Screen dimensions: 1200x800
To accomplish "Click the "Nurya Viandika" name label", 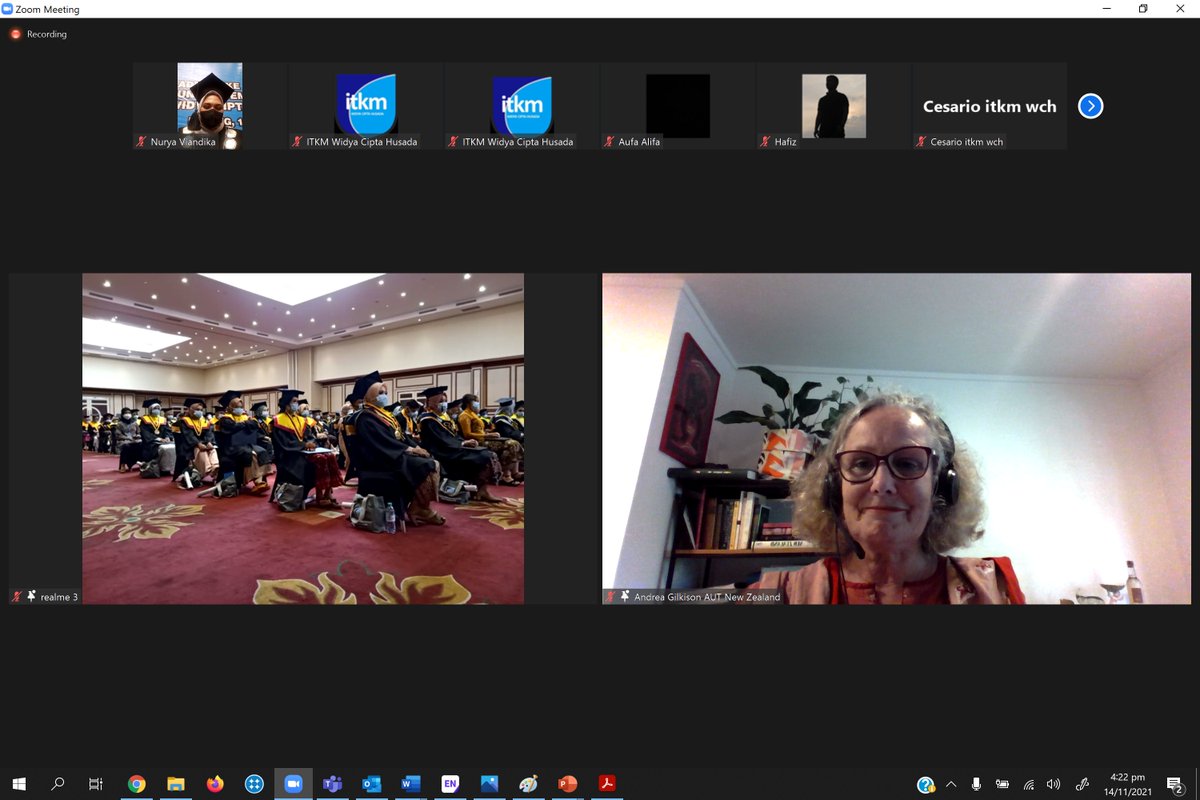I will (183, 142).
